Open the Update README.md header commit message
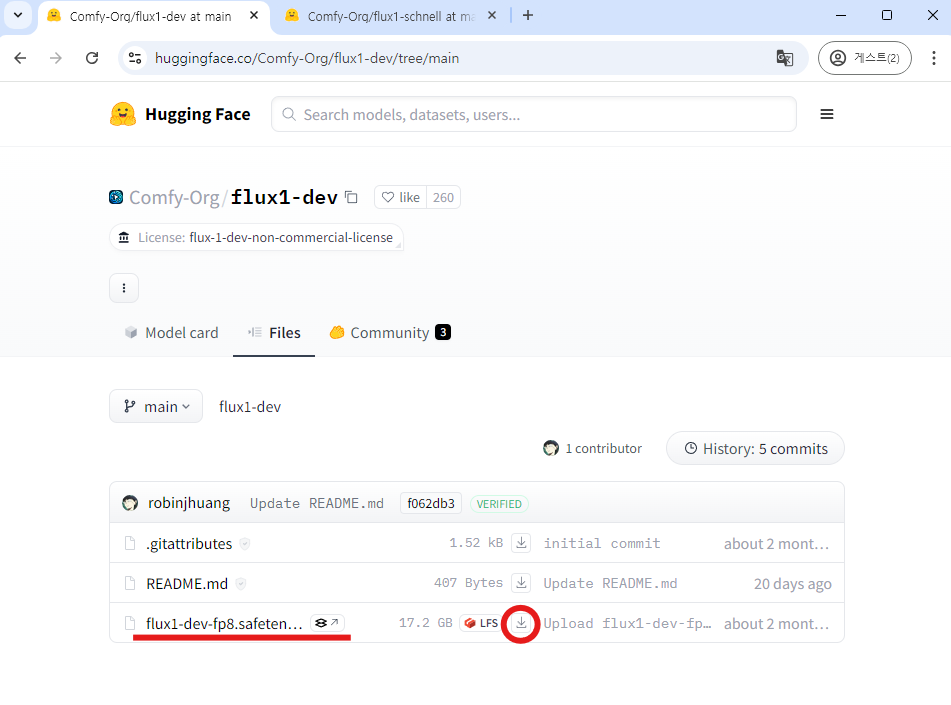 317,504
